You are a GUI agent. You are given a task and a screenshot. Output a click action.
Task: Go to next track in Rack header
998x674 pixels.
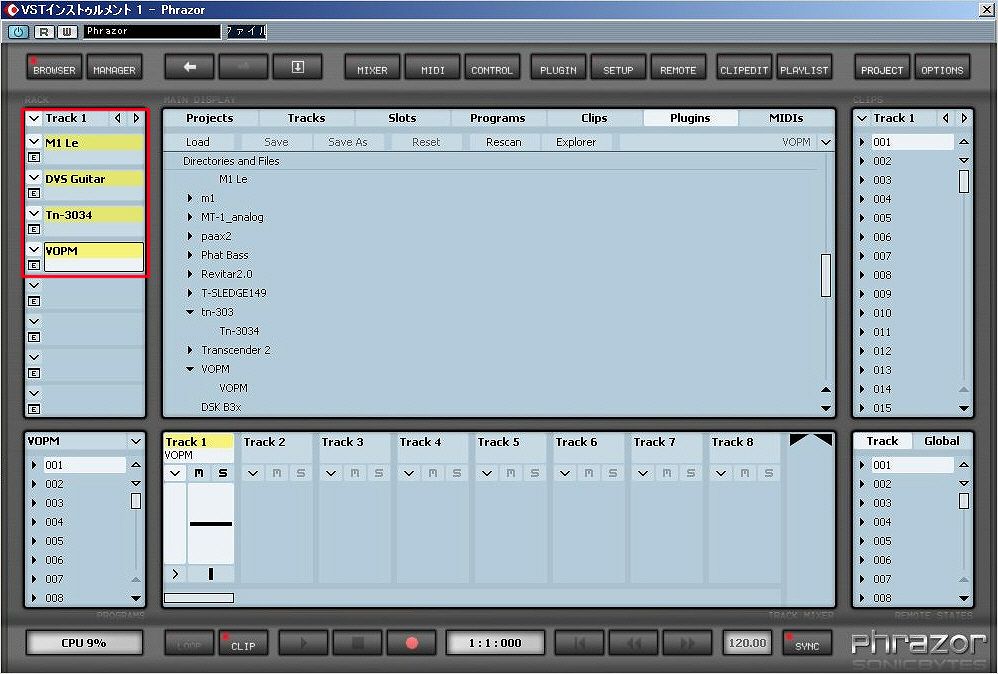click(x=136, y=118)
